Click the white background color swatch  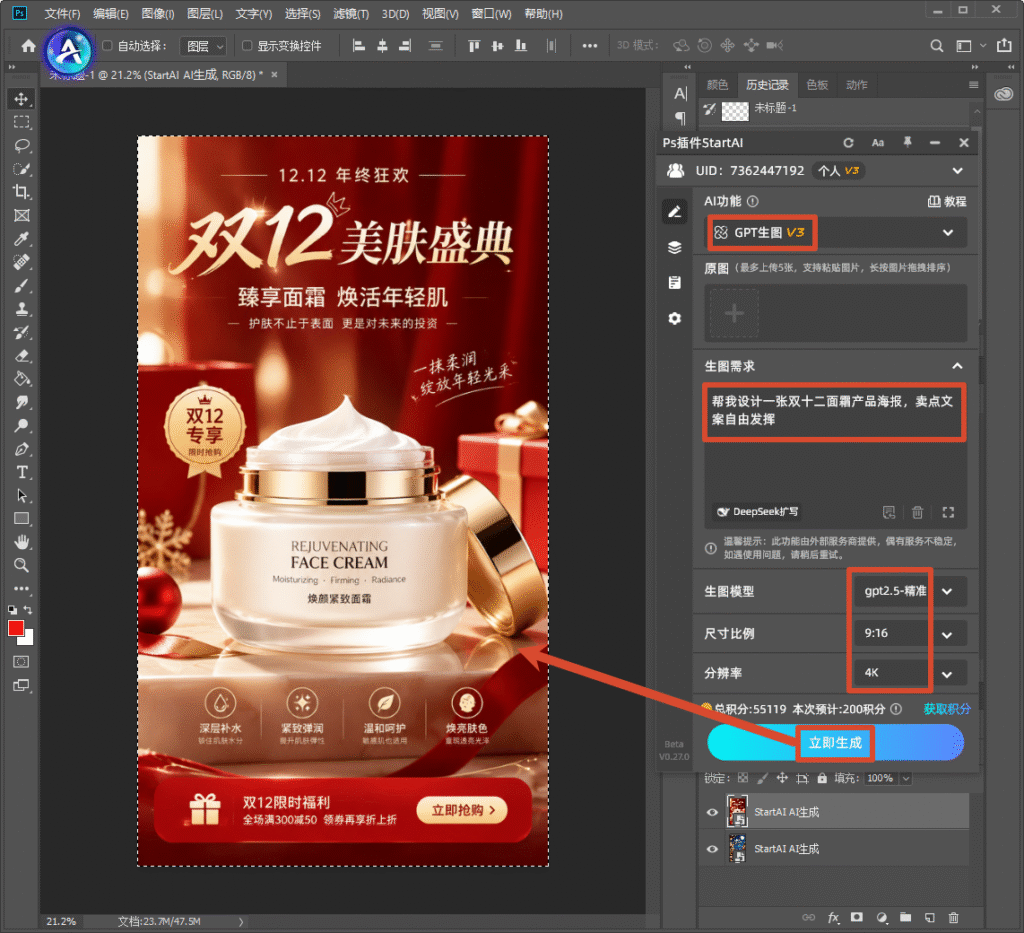(28, 639)
